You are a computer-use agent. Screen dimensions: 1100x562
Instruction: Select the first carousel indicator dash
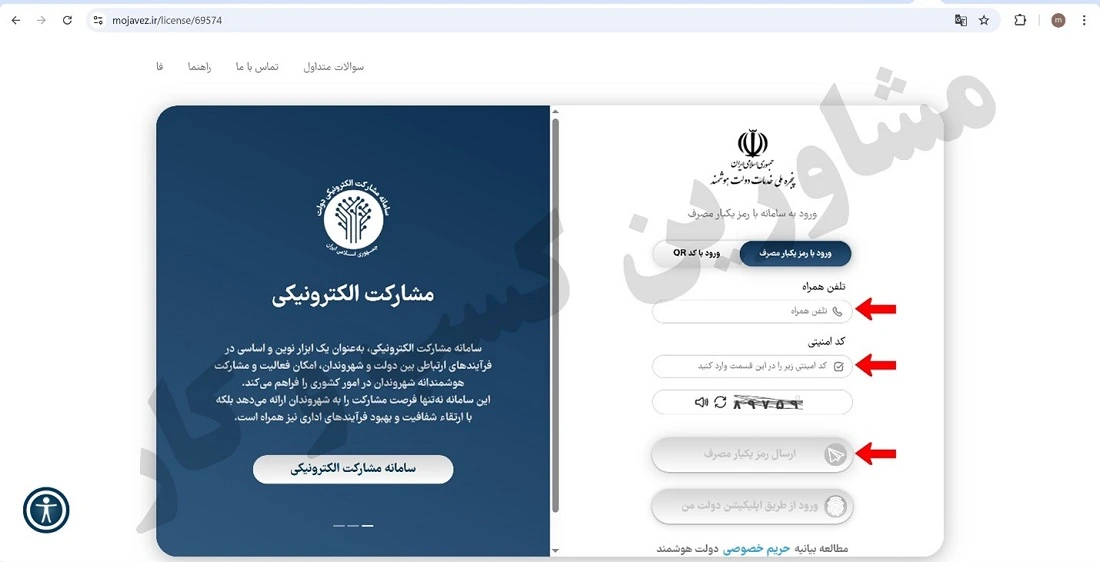click(x=339, y=526)
